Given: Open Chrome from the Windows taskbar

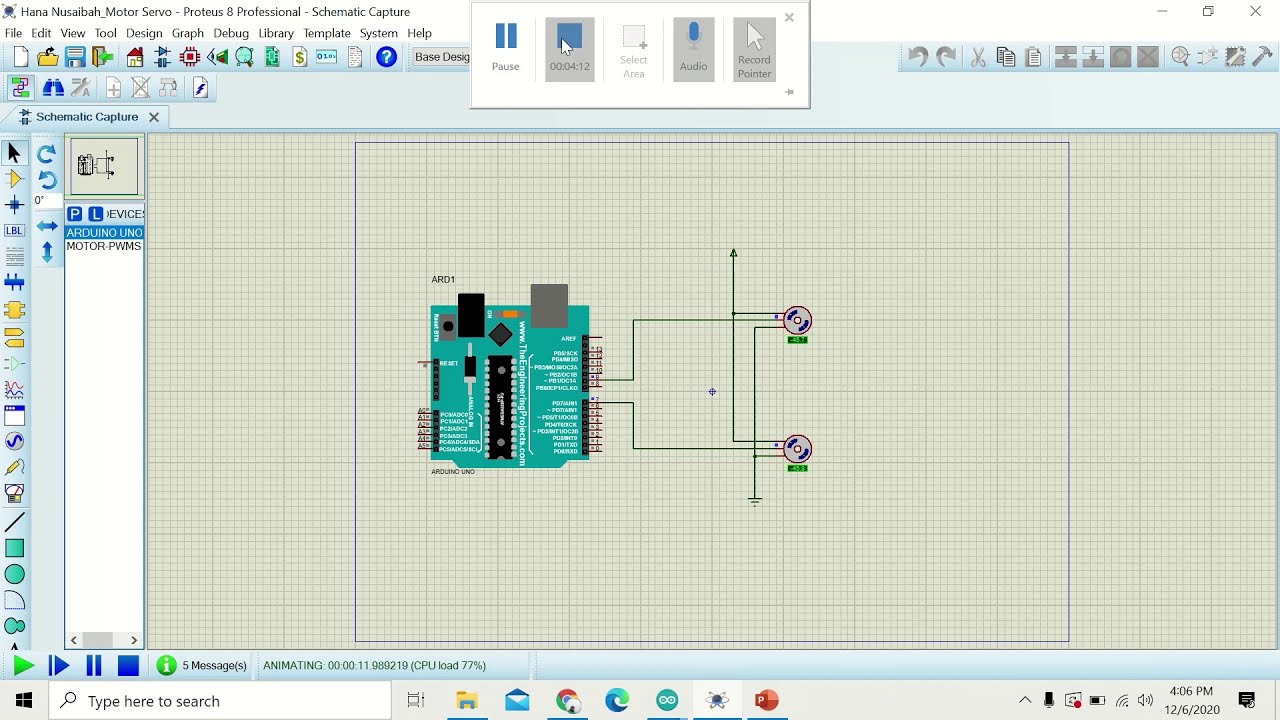Looking at the screenshot, I should pos(568,700).
